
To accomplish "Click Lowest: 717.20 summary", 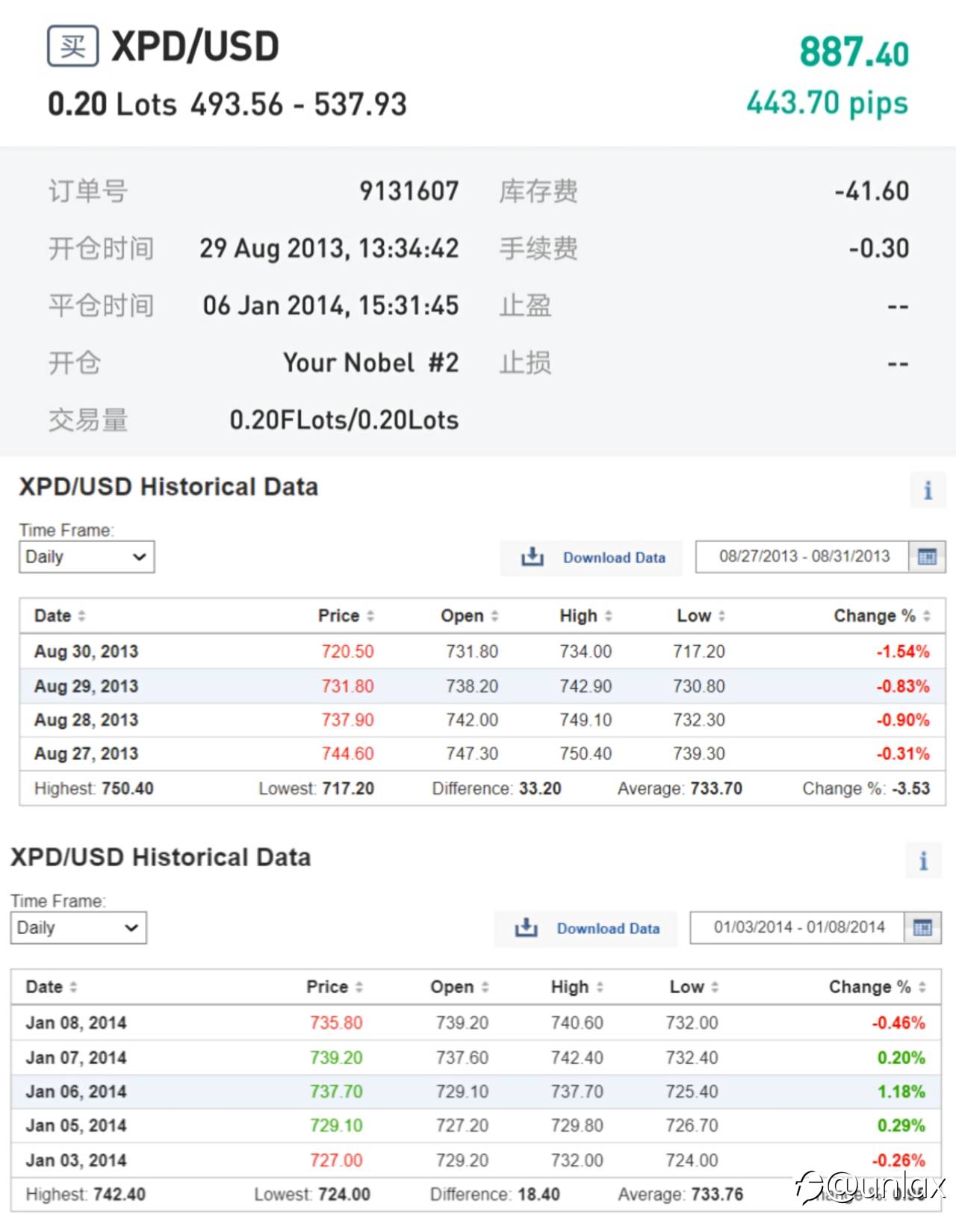I will (x=317, y=789).
